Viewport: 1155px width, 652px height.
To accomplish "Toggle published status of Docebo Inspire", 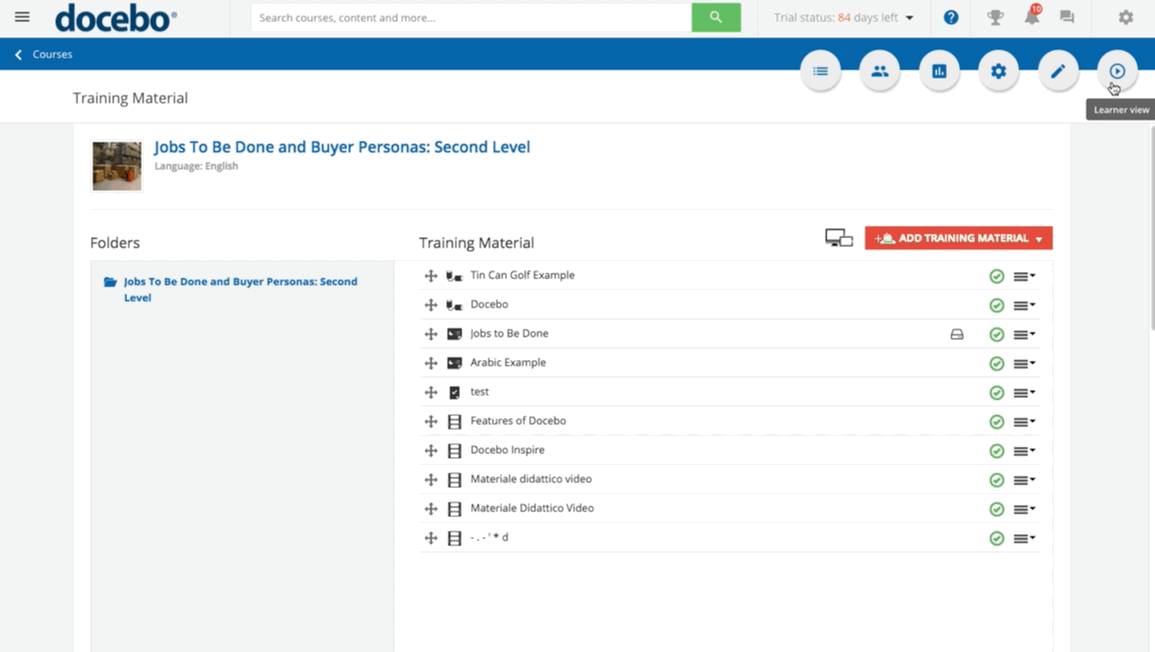I will [997, 451].
